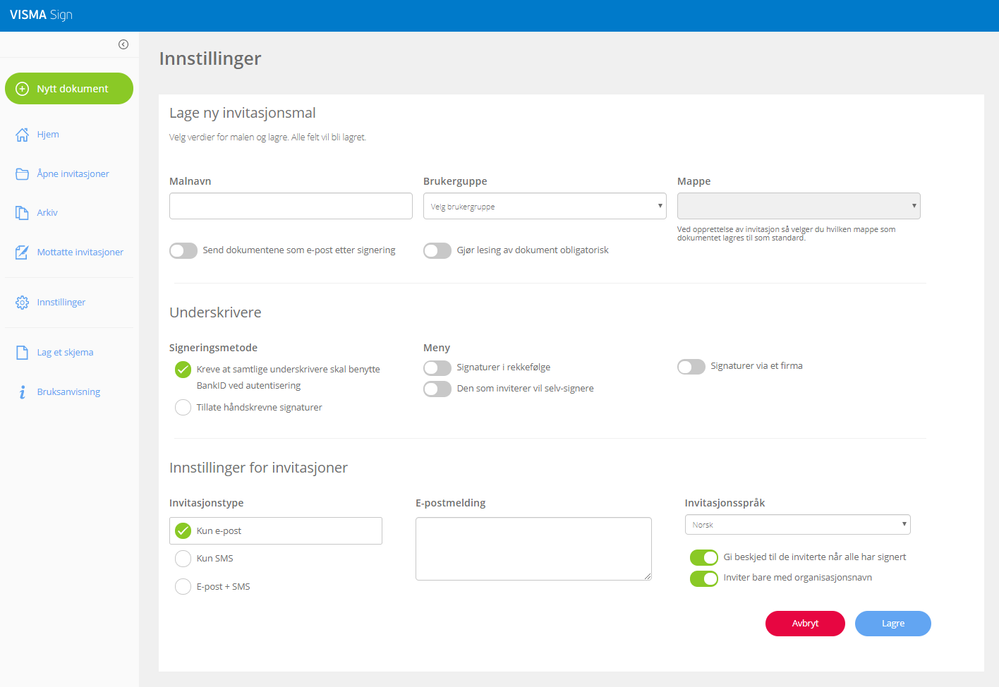This screenshot has height=687, width=999.
Task: Click the Lagre button
Action: [x=893, y=623]
